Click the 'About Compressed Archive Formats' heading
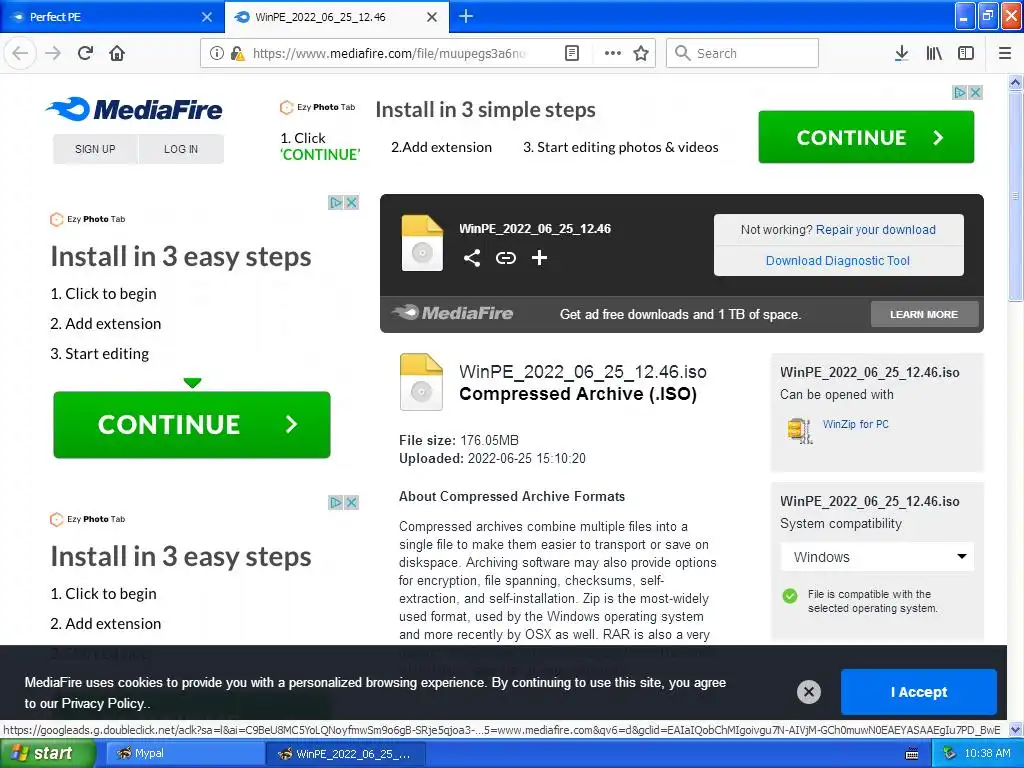 (512, 496)
